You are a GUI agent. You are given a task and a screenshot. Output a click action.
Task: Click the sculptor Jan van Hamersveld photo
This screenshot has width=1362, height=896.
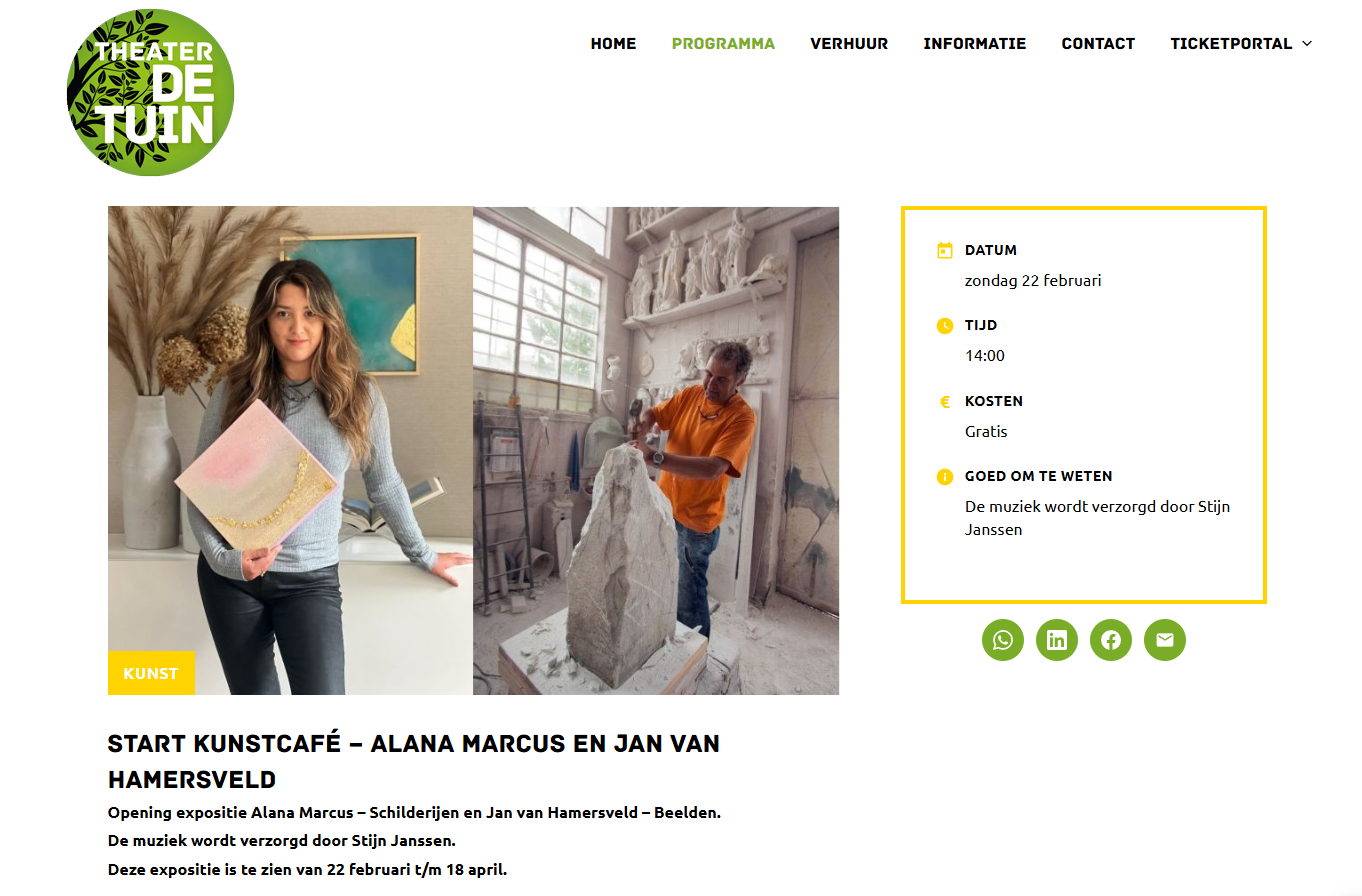[x=656, y=450]
